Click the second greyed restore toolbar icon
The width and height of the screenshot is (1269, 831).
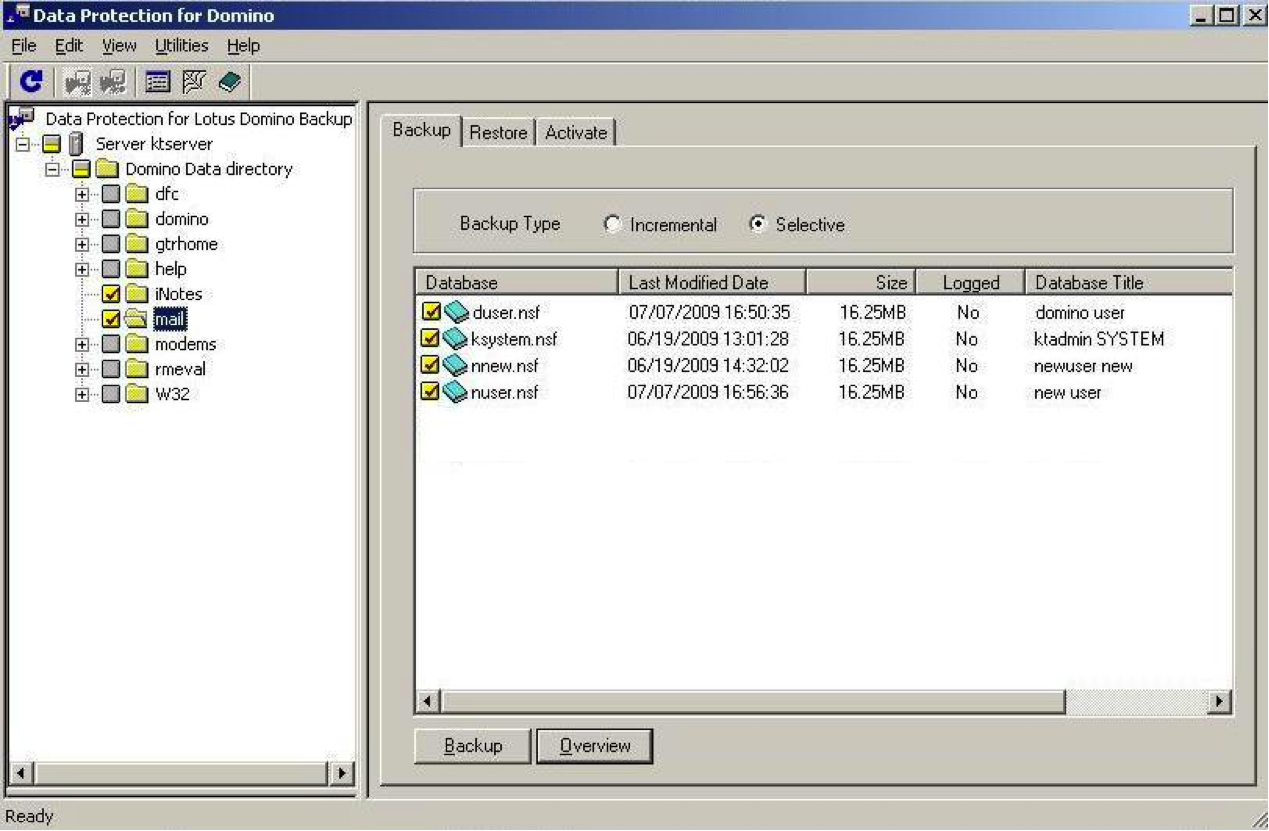point(113,82)
